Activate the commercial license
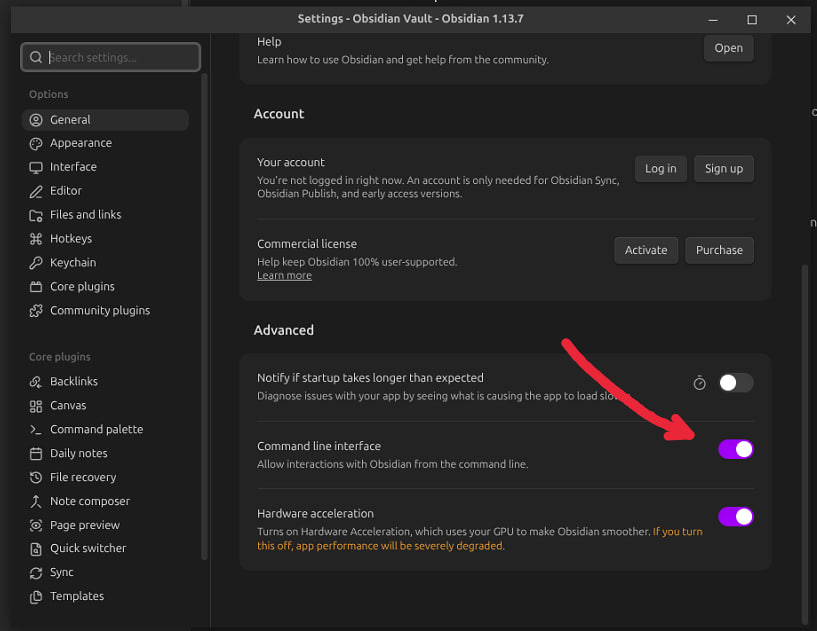This screenshot has width=817, height=631. [x=646, y=251]
